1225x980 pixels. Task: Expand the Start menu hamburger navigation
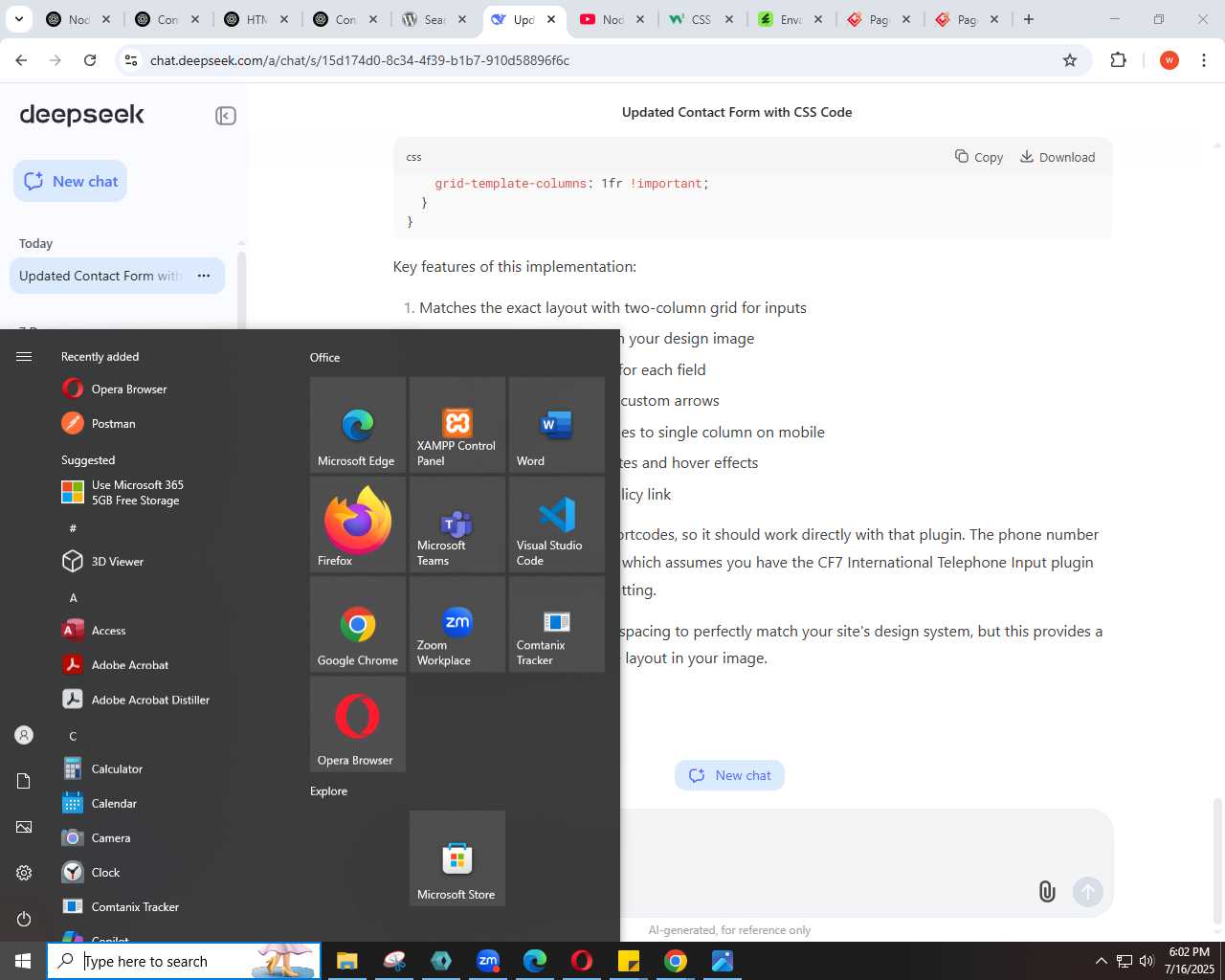24,356
